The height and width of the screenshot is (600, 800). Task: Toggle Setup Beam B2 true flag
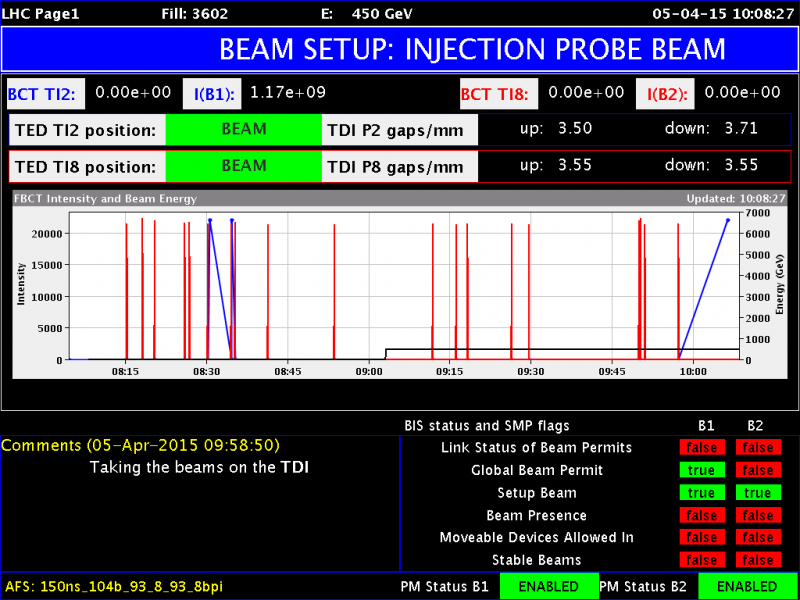coord(757,493)
